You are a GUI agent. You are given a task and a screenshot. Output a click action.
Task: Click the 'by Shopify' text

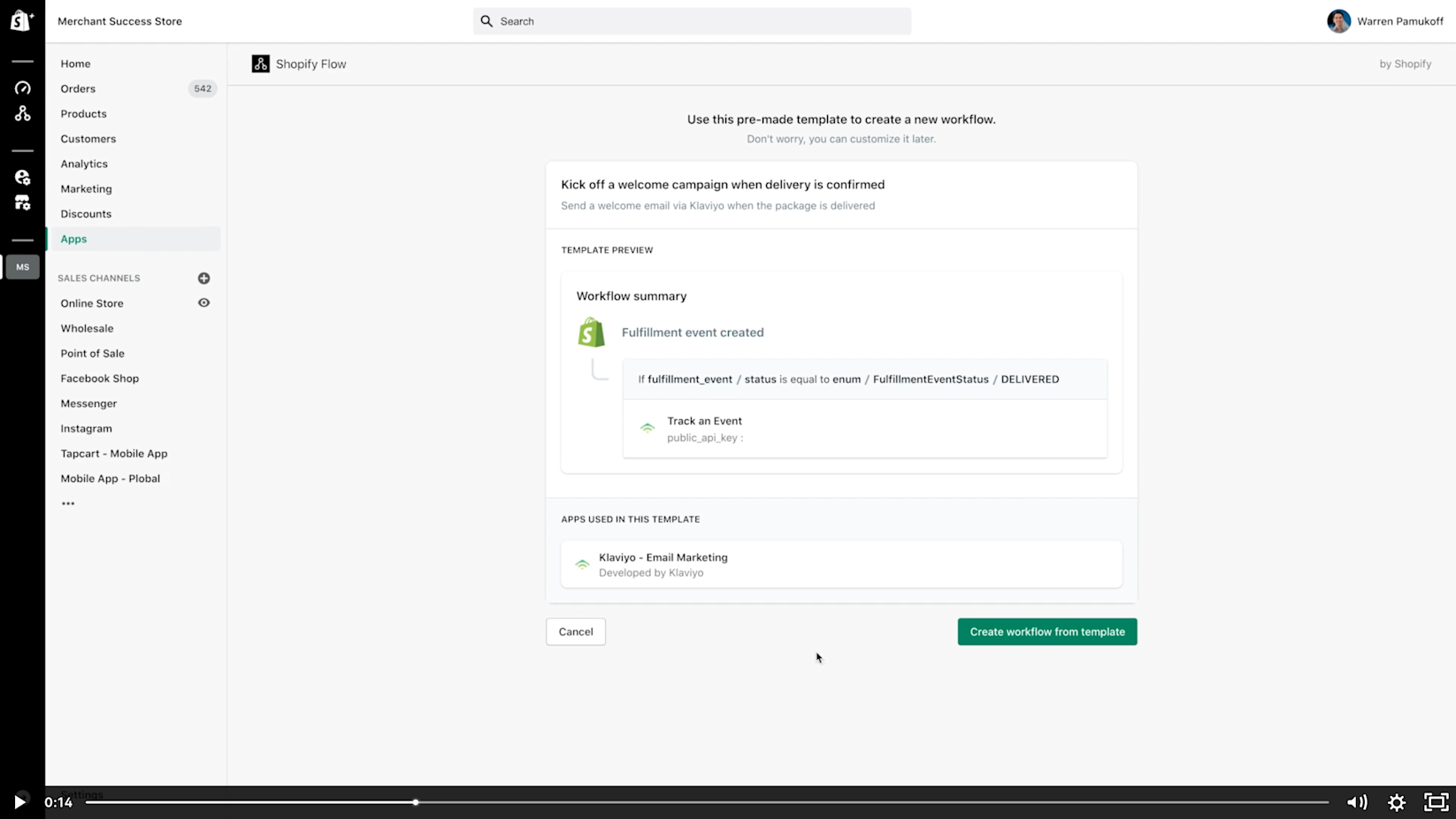[x=1406, y=64]
